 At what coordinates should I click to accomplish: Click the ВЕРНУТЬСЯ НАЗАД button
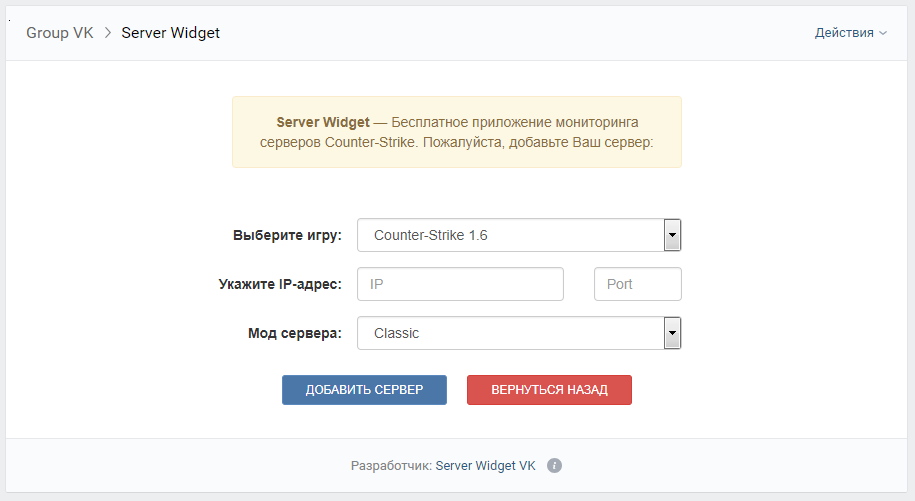click(x=549, y=390)
